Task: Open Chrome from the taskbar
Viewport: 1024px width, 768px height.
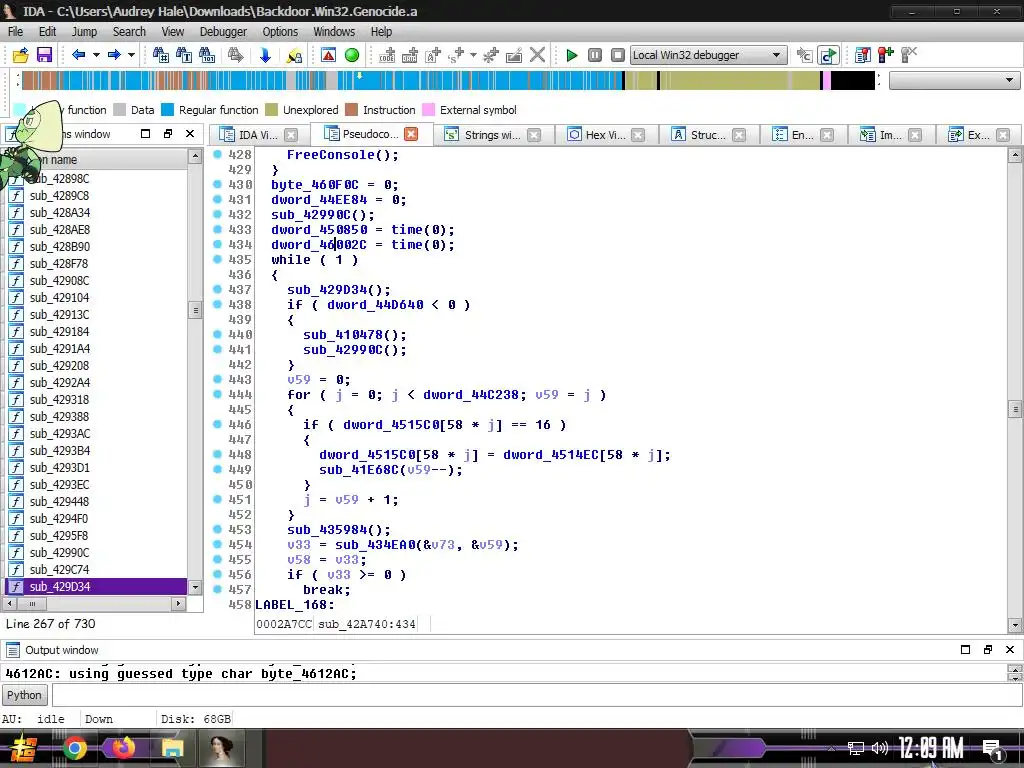Action: click(x=75, y=748)
